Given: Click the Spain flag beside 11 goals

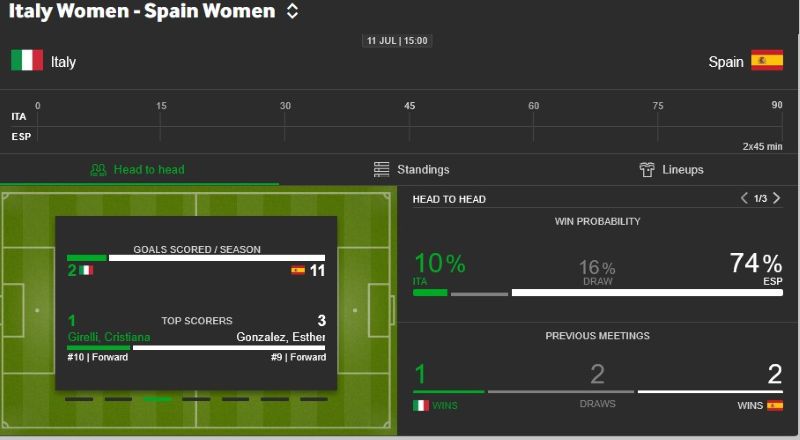Looking at the screenshot, I should [x=297, y=270].
